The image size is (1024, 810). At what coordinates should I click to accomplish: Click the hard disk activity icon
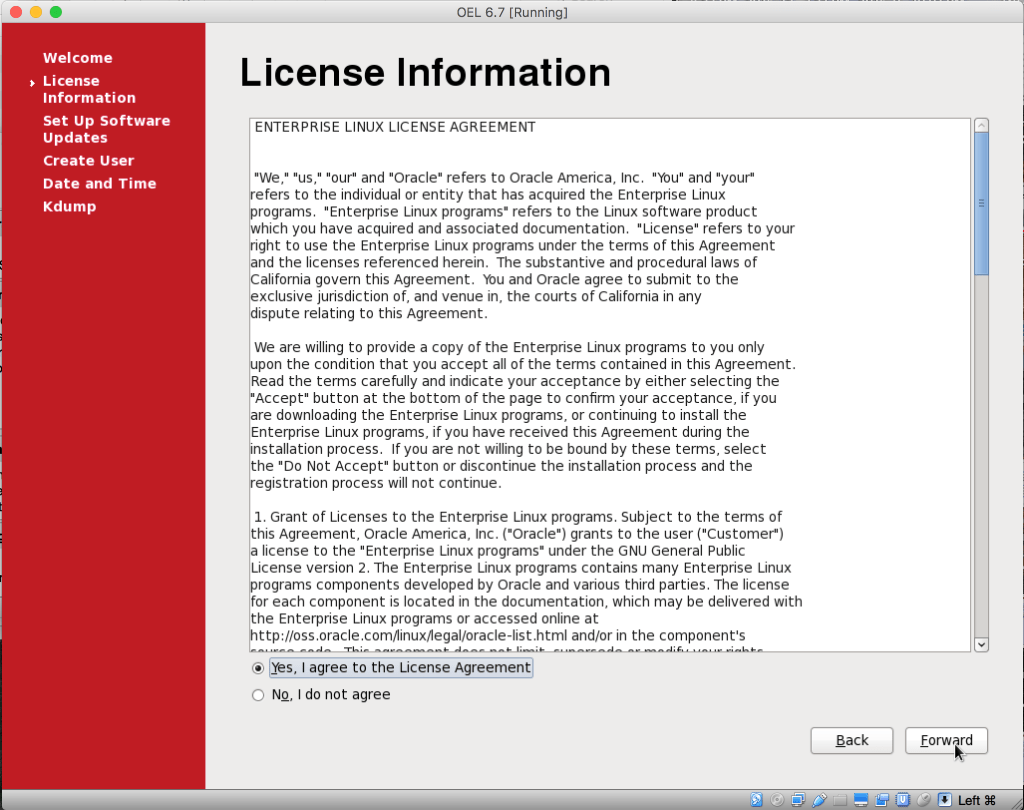[x=756, y=800]
